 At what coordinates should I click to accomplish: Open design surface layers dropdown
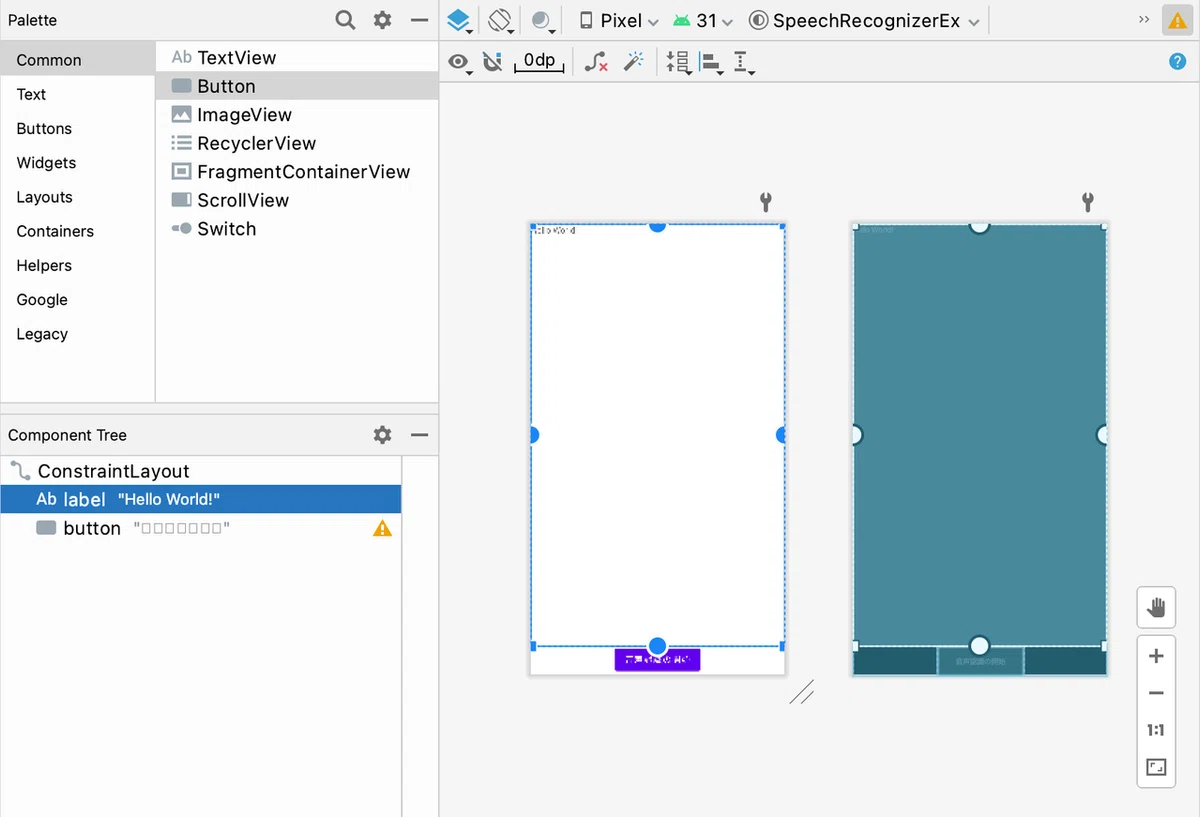(x=459, y=21)
